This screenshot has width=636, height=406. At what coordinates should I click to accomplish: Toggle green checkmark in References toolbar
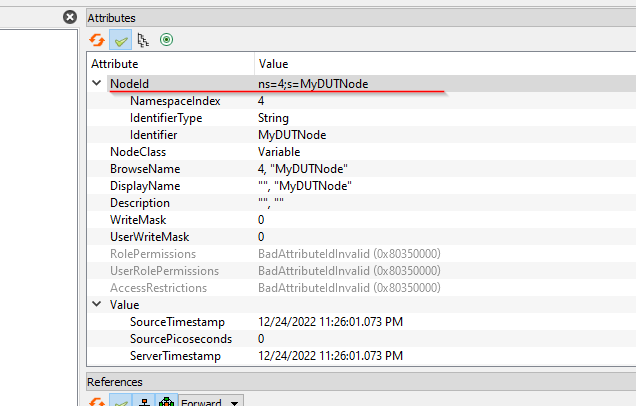120,401
